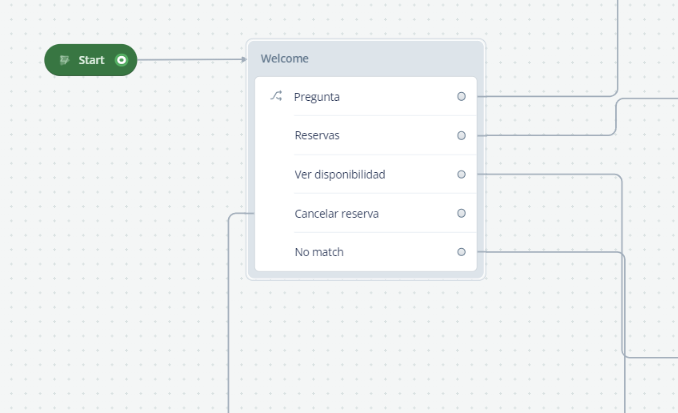
Task: Click the connector line leaving Pregunta port
Action: [547, 96]
